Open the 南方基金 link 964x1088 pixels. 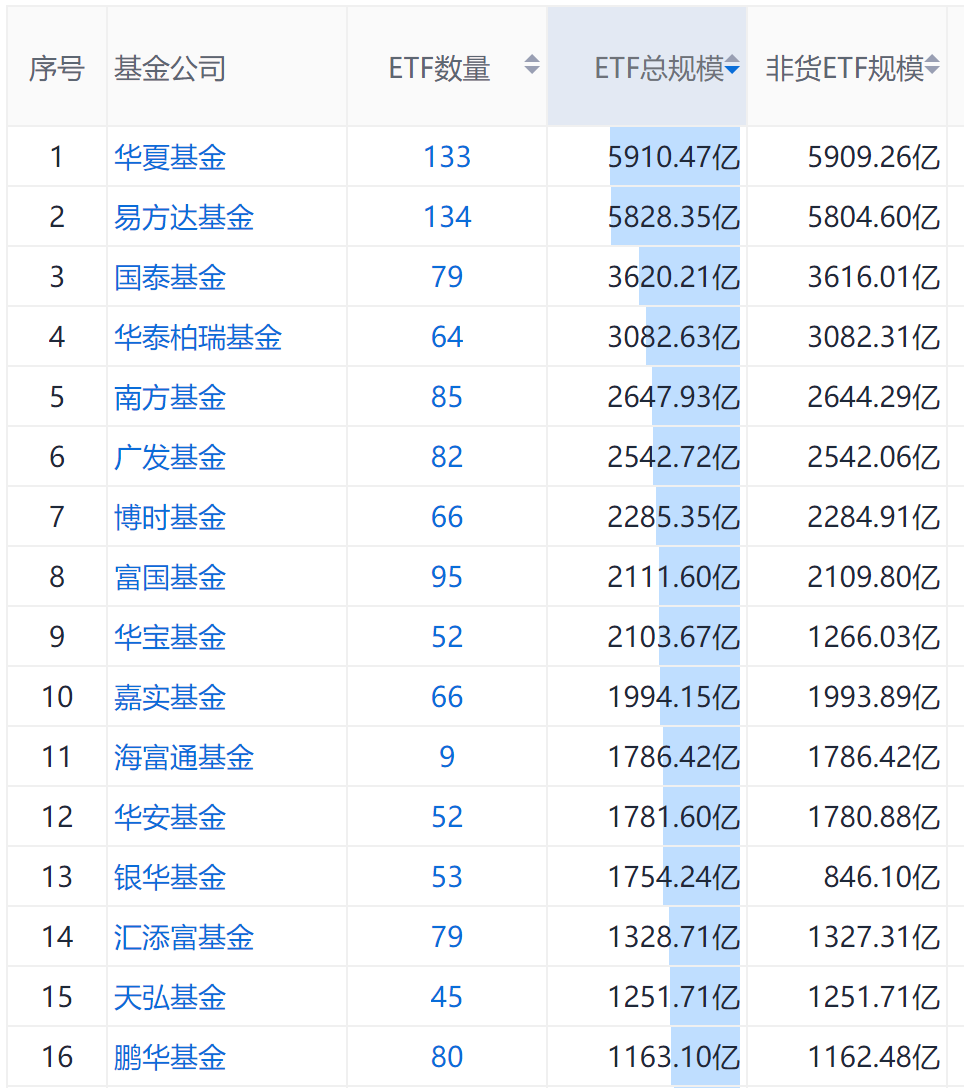point(170,397)
